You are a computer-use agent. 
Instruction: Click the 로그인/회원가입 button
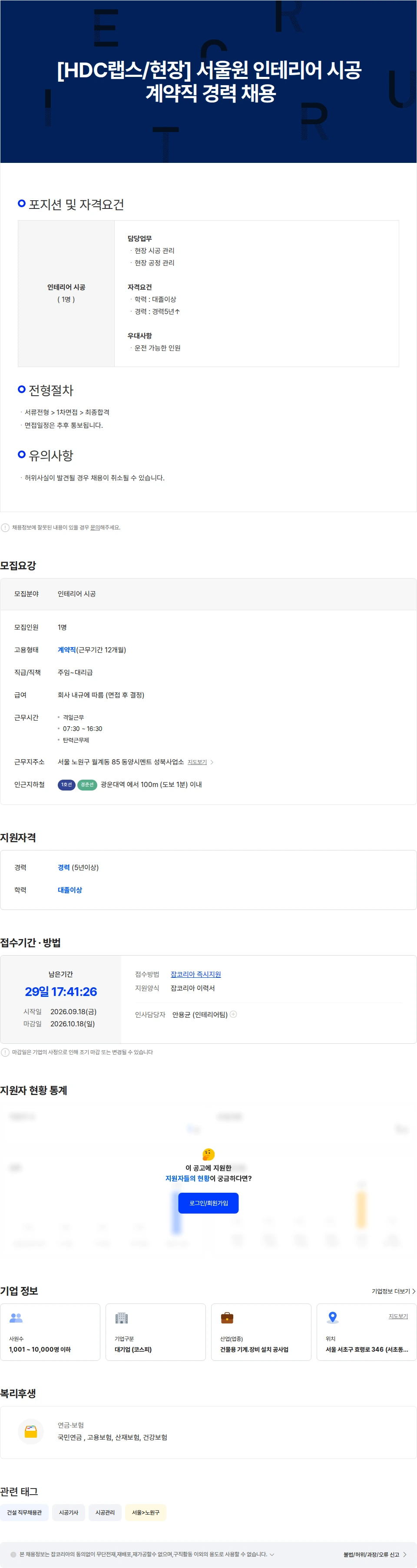tap(208, 1203)
